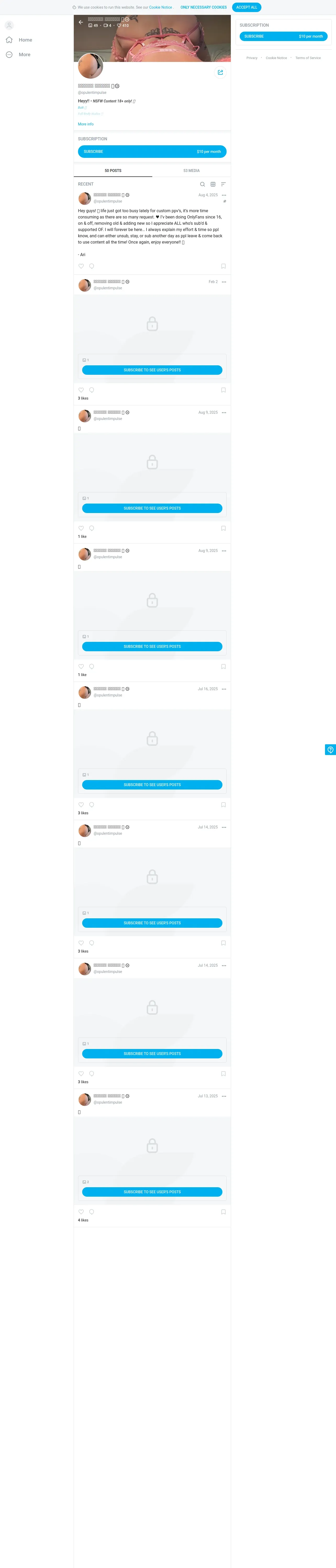Screen dimensions: 336x1568
Task: Subscribe for $10 per month in sidebar
Action: (284, 37)
